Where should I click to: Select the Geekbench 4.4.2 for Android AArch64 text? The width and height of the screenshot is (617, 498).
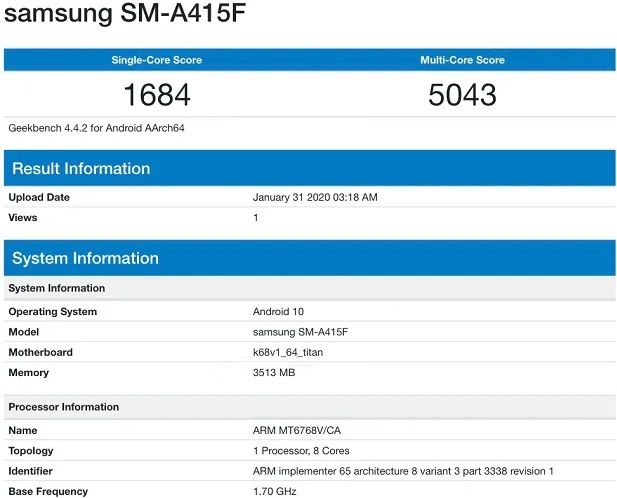coord(96,128)
